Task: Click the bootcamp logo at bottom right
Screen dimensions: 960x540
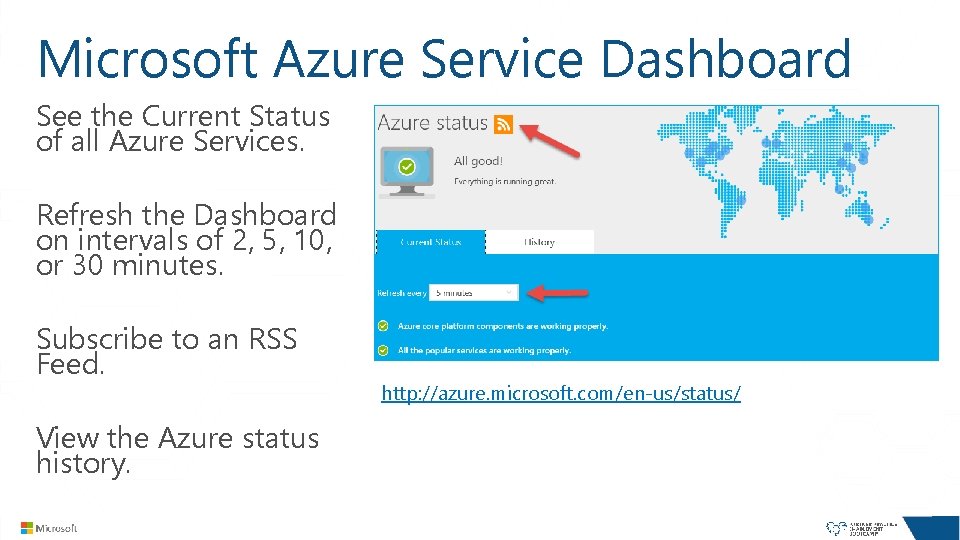Action: 862,527
